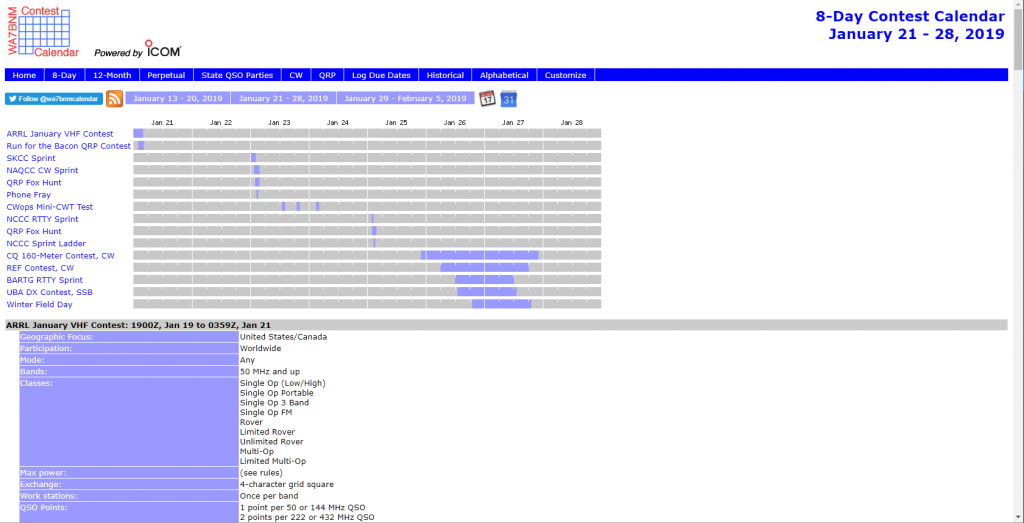Image resolution: width=1024 pixels, height=523 pixels.
Task: Open State QSO Parties in the navigation bar
Action: click(237, 75)
